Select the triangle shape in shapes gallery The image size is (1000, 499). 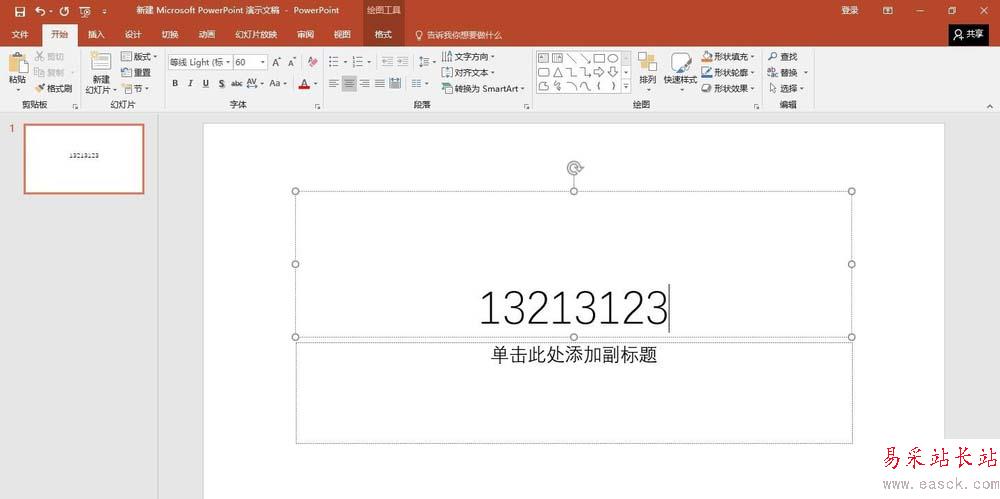[x=557, y=72]
